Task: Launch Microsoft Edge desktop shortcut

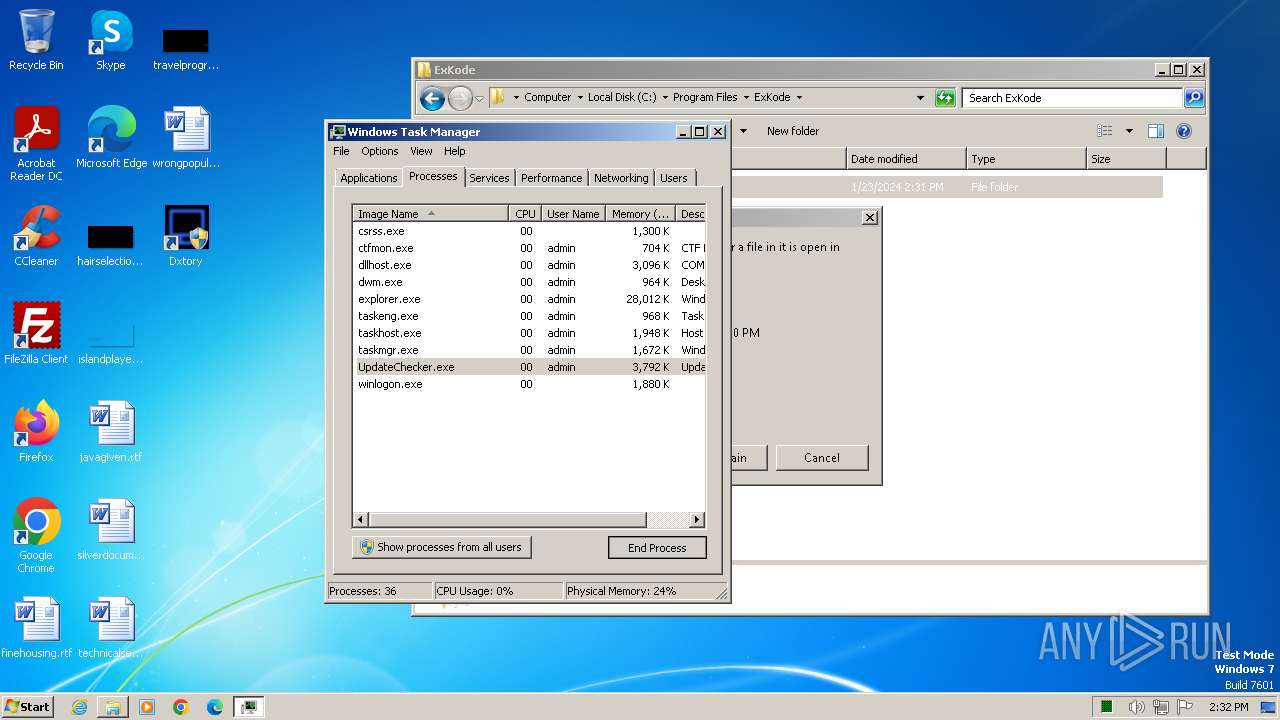Action: pos(111,138)
